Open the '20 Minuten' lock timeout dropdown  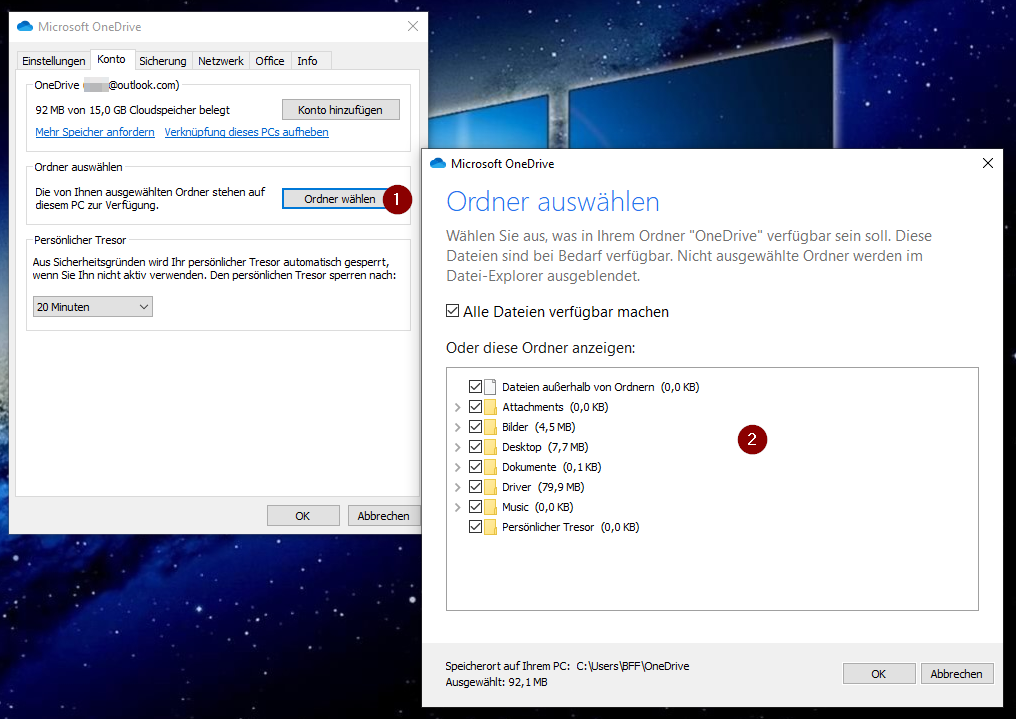coord(93,306)
